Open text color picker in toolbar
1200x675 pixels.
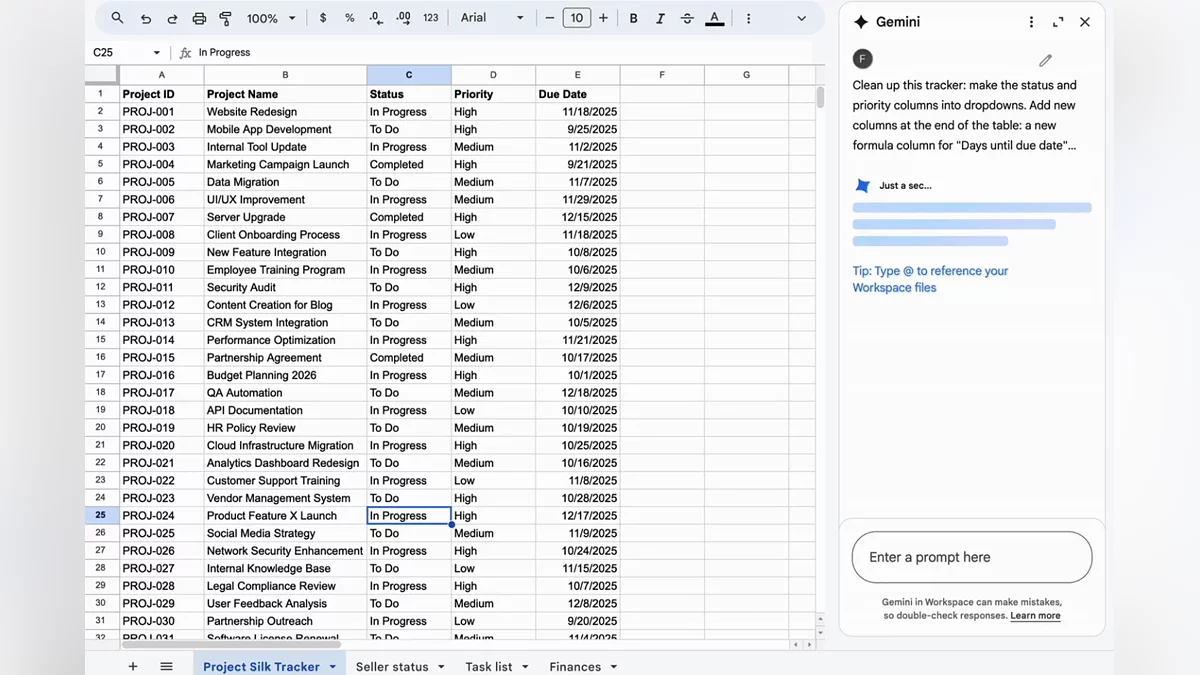714,18
